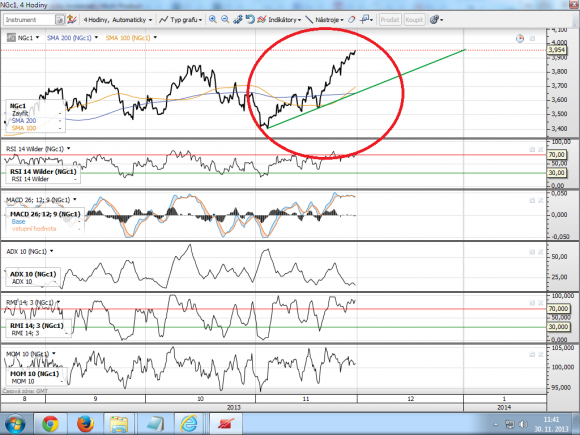Image resolution: width=580 pixels, height=435 pixels.
Task: Click the Prodat button
Action: tap(390, 20)
